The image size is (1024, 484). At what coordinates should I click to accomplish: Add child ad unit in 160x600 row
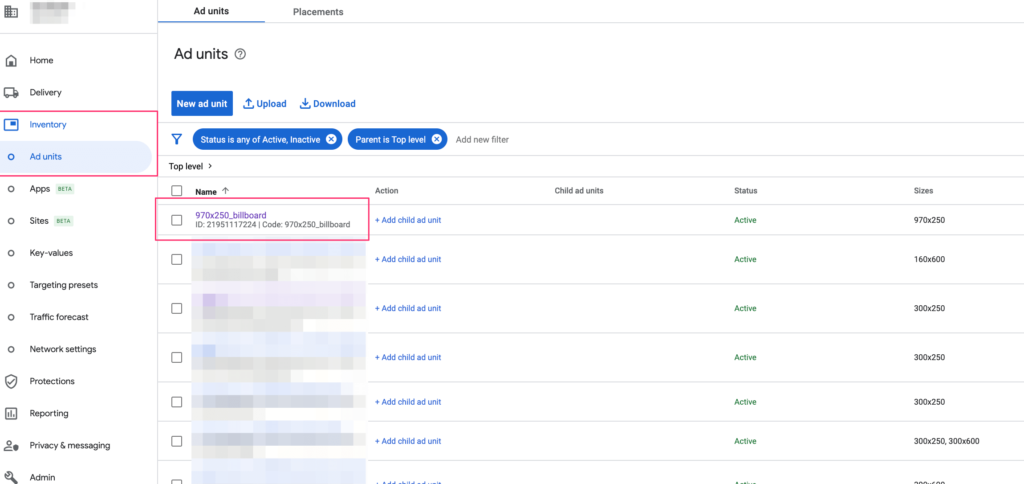(x=408, y=259)
